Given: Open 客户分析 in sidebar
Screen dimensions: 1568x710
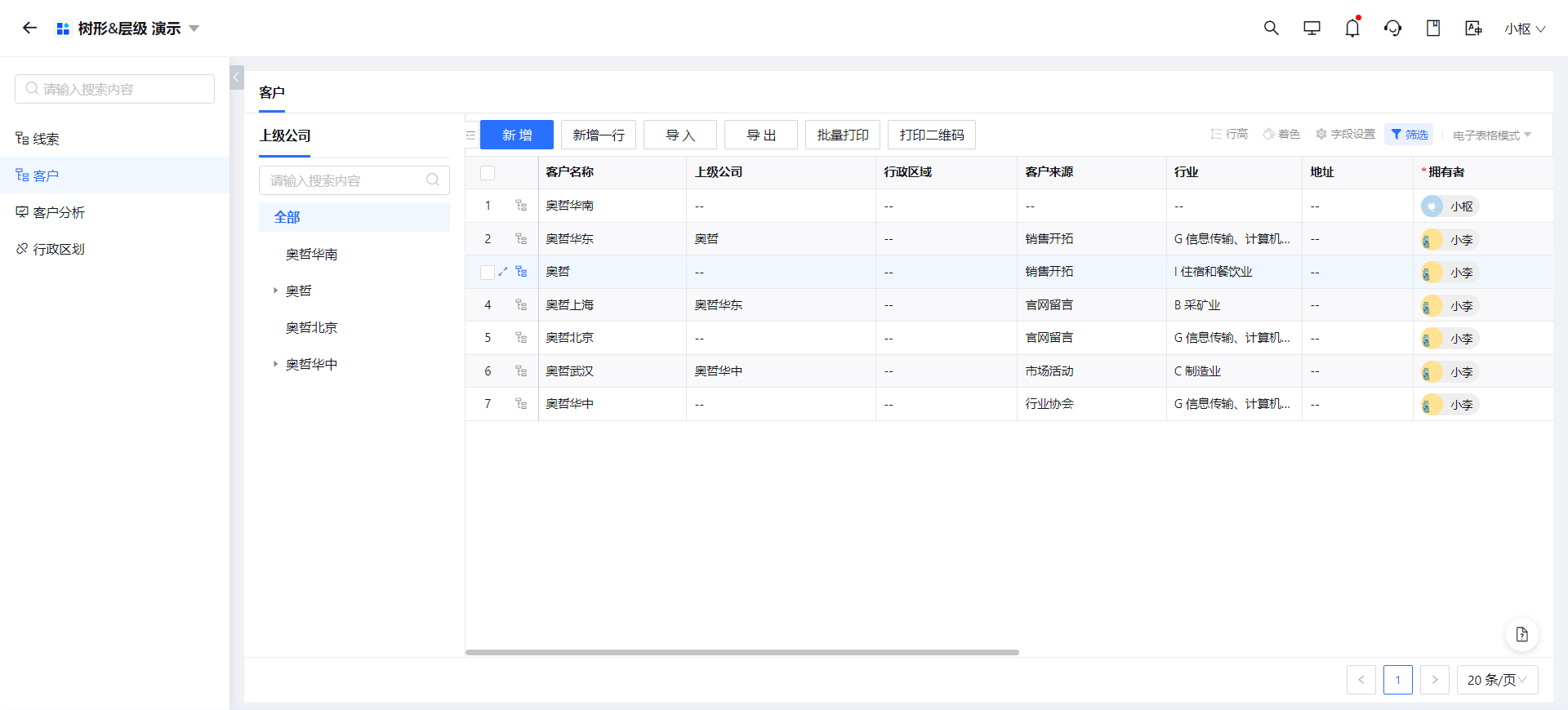Looking at the screenshot, I should click(114, 212).
